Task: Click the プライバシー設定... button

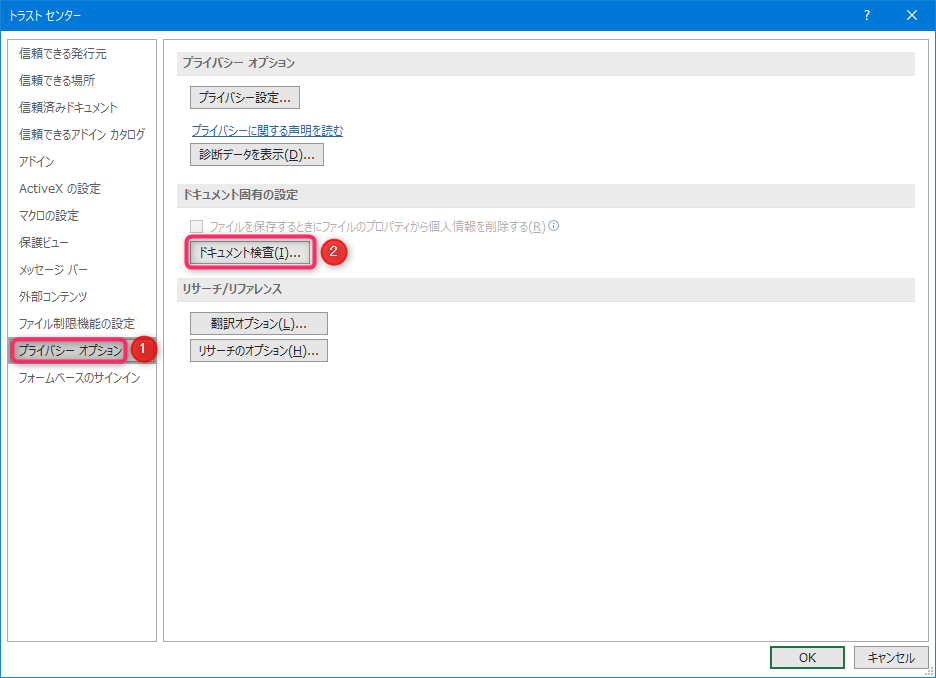Action: click(x=245, y=98)
